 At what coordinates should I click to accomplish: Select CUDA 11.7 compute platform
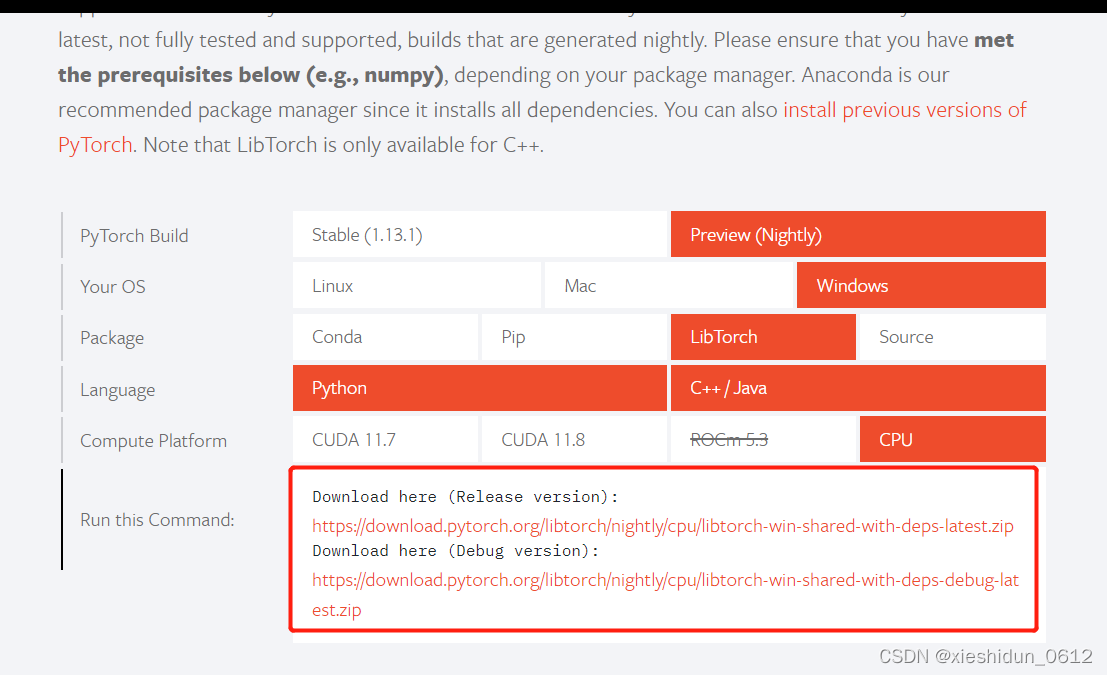click(x=385, y=439)
